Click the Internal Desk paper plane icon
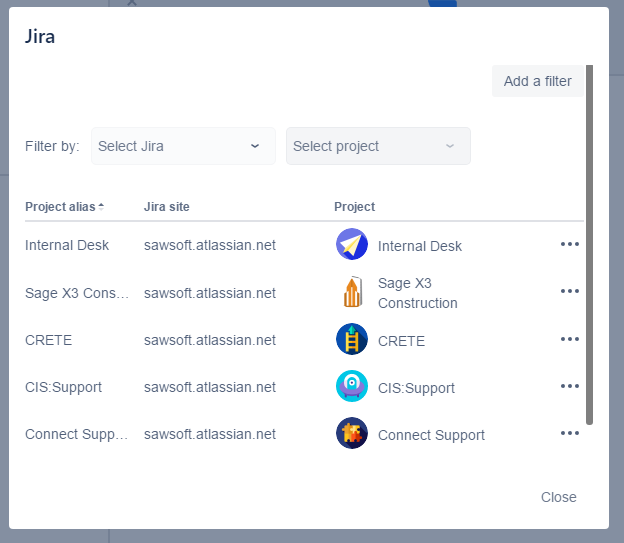The height and width of the screenshot is (543, 624). click(352, 244)
